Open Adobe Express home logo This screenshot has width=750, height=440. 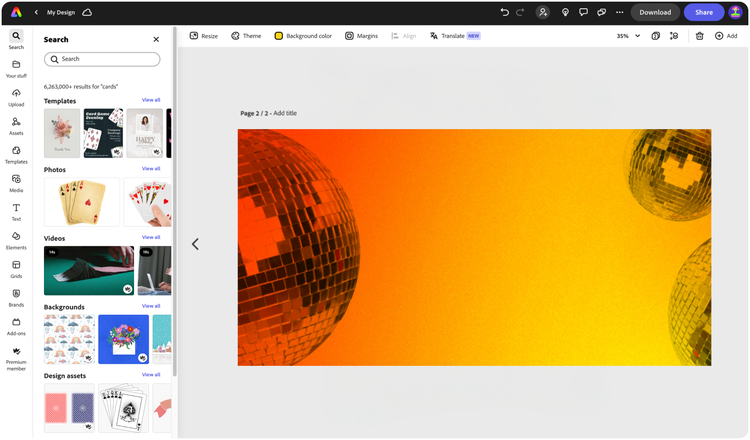tap(16, 12)
